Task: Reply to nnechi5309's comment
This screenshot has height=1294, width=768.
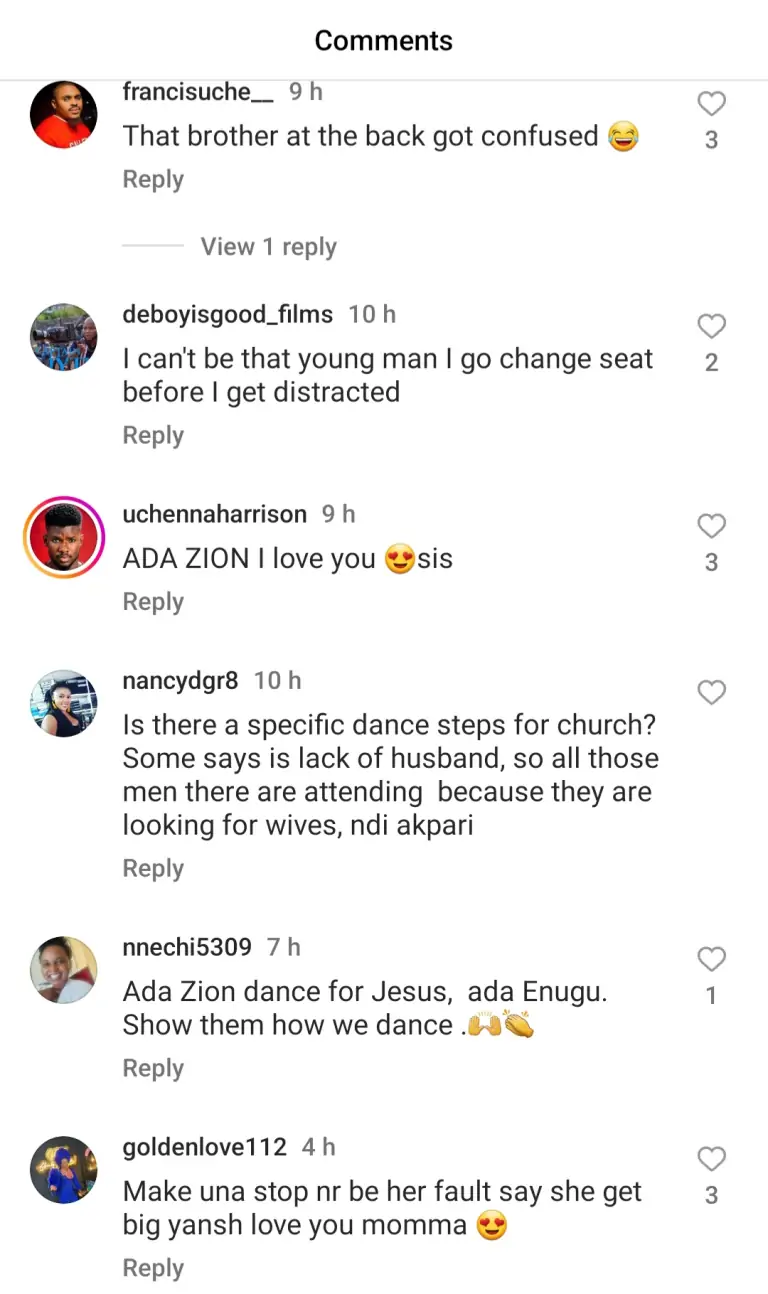Action: tap(153, 1069)
